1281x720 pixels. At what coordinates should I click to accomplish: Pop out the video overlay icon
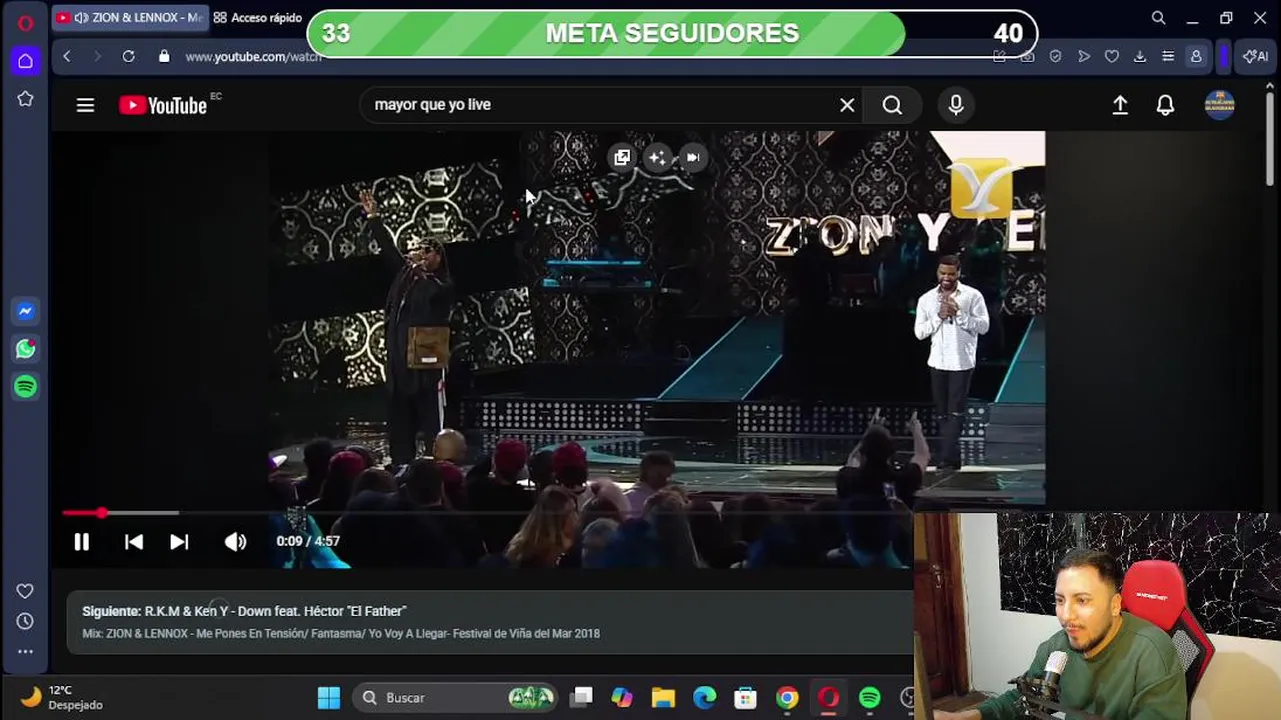click(622, 157)
